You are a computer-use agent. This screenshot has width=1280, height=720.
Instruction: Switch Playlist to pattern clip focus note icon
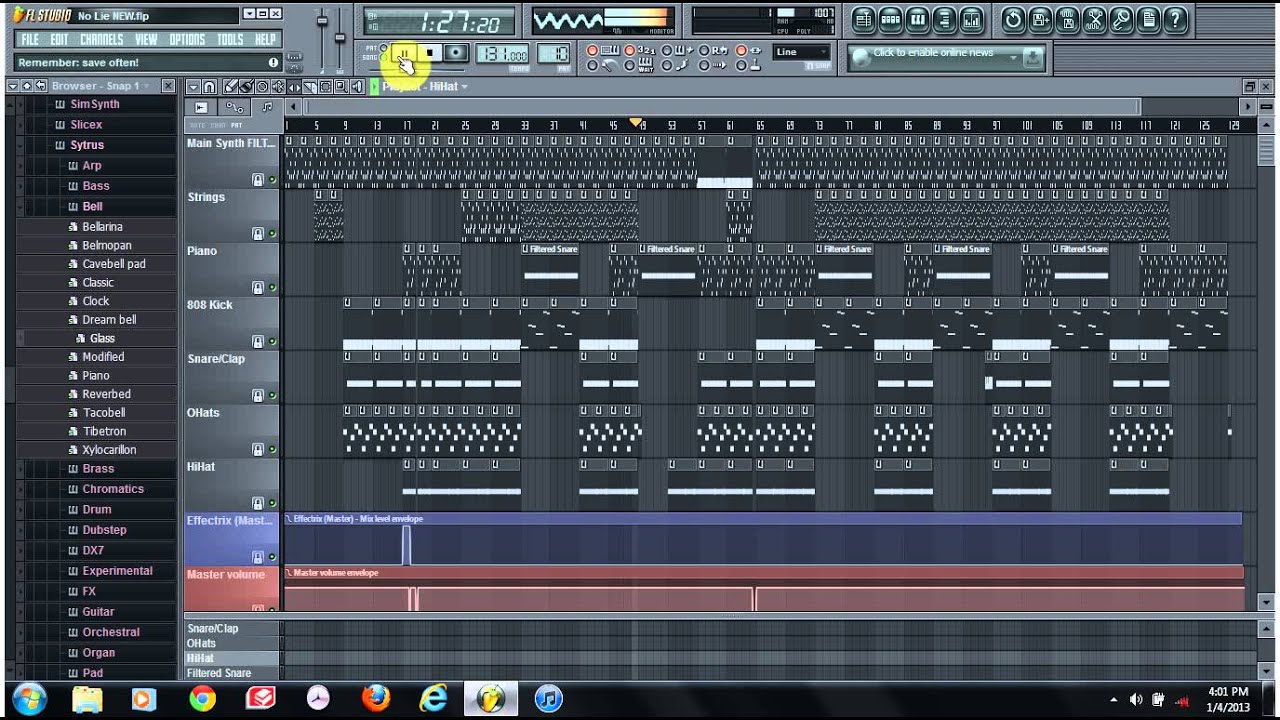[266, 107]
